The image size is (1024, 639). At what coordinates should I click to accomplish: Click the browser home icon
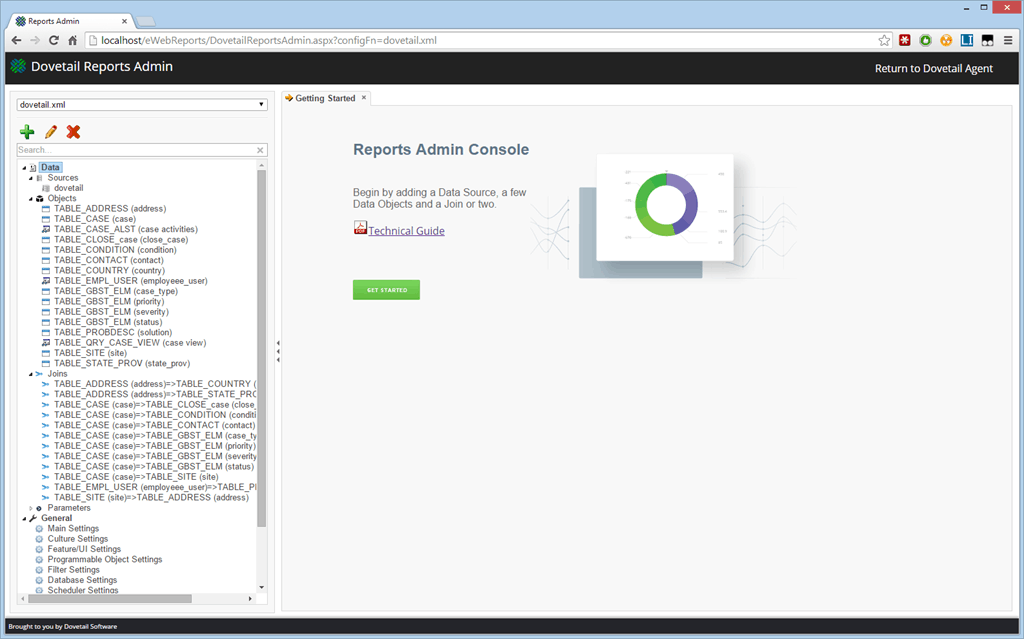pyautogui.click(x=72, y=41)
